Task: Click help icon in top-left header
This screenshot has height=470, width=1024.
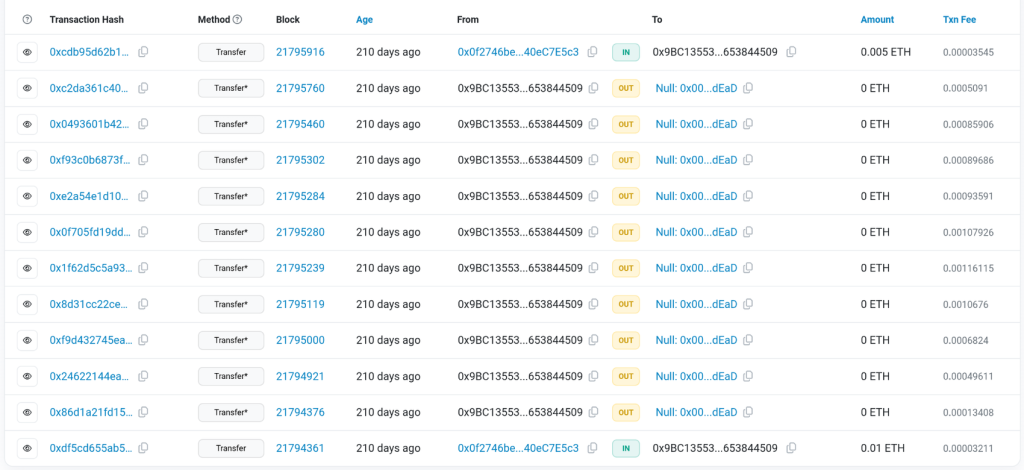Action: 27,20
